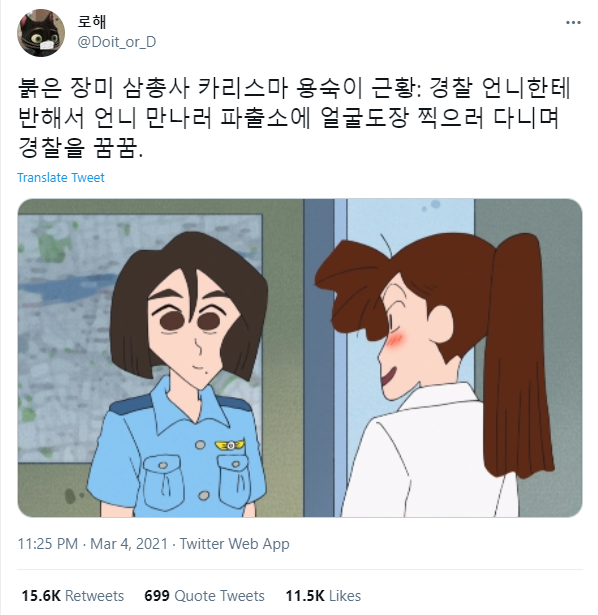
Task: Click the Mar 4, 2021 date
Action: pos(129,544)
